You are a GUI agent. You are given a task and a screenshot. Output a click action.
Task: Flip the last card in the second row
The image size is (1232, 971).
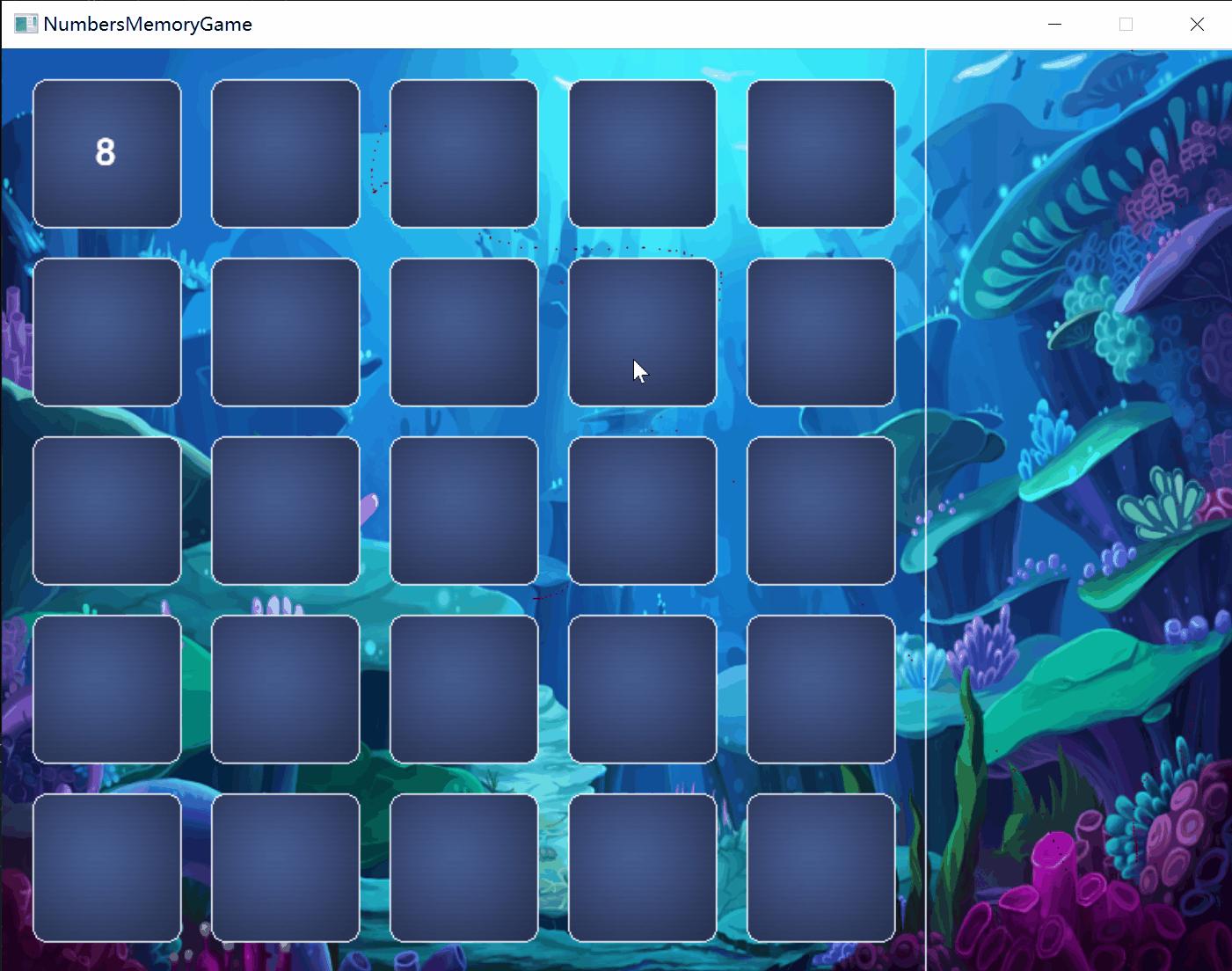pyautogui.click(x=820, y=332)
